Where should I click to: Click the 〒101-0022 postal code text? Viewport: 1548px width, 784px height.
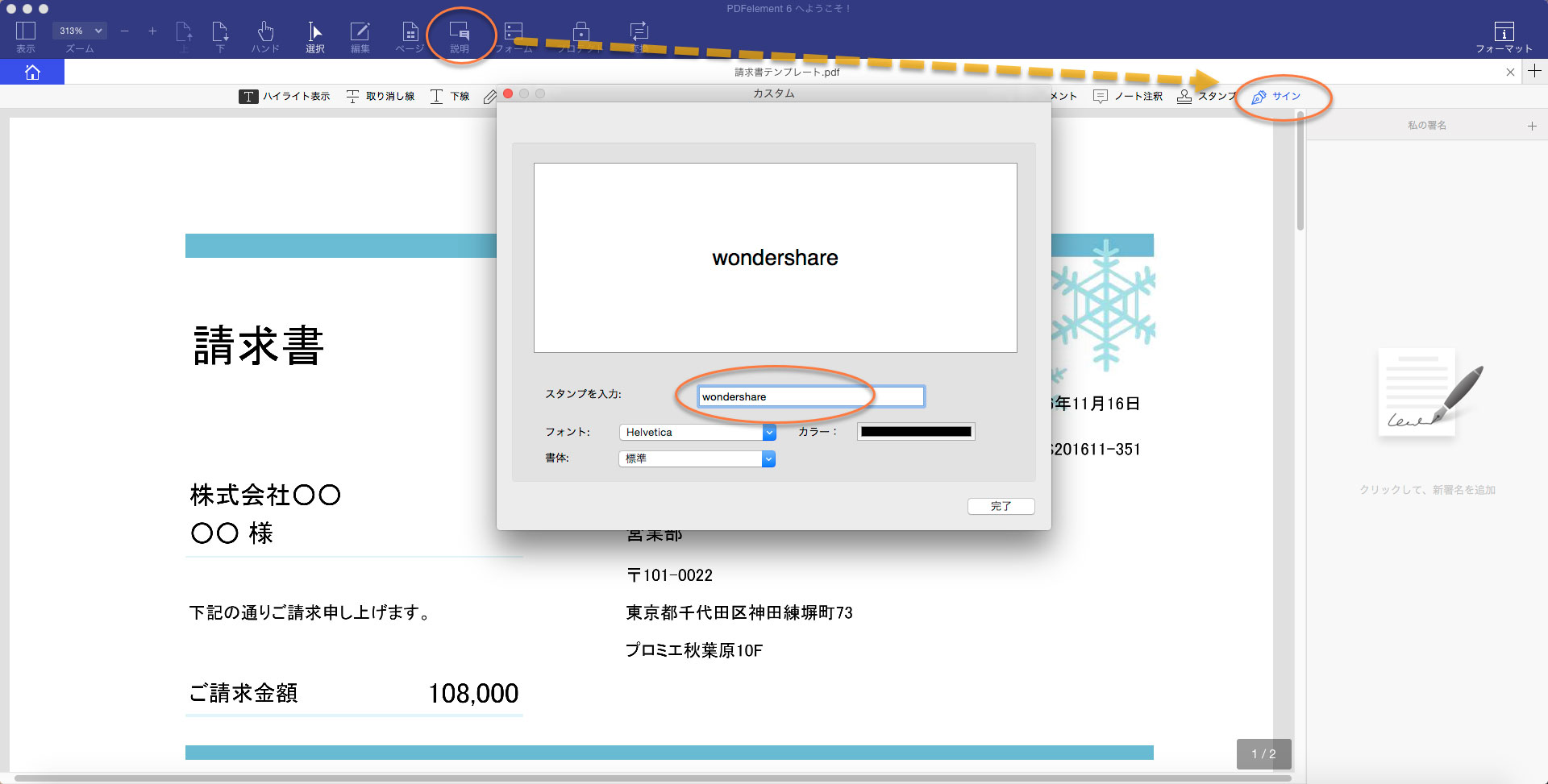[x=670, y=575]
